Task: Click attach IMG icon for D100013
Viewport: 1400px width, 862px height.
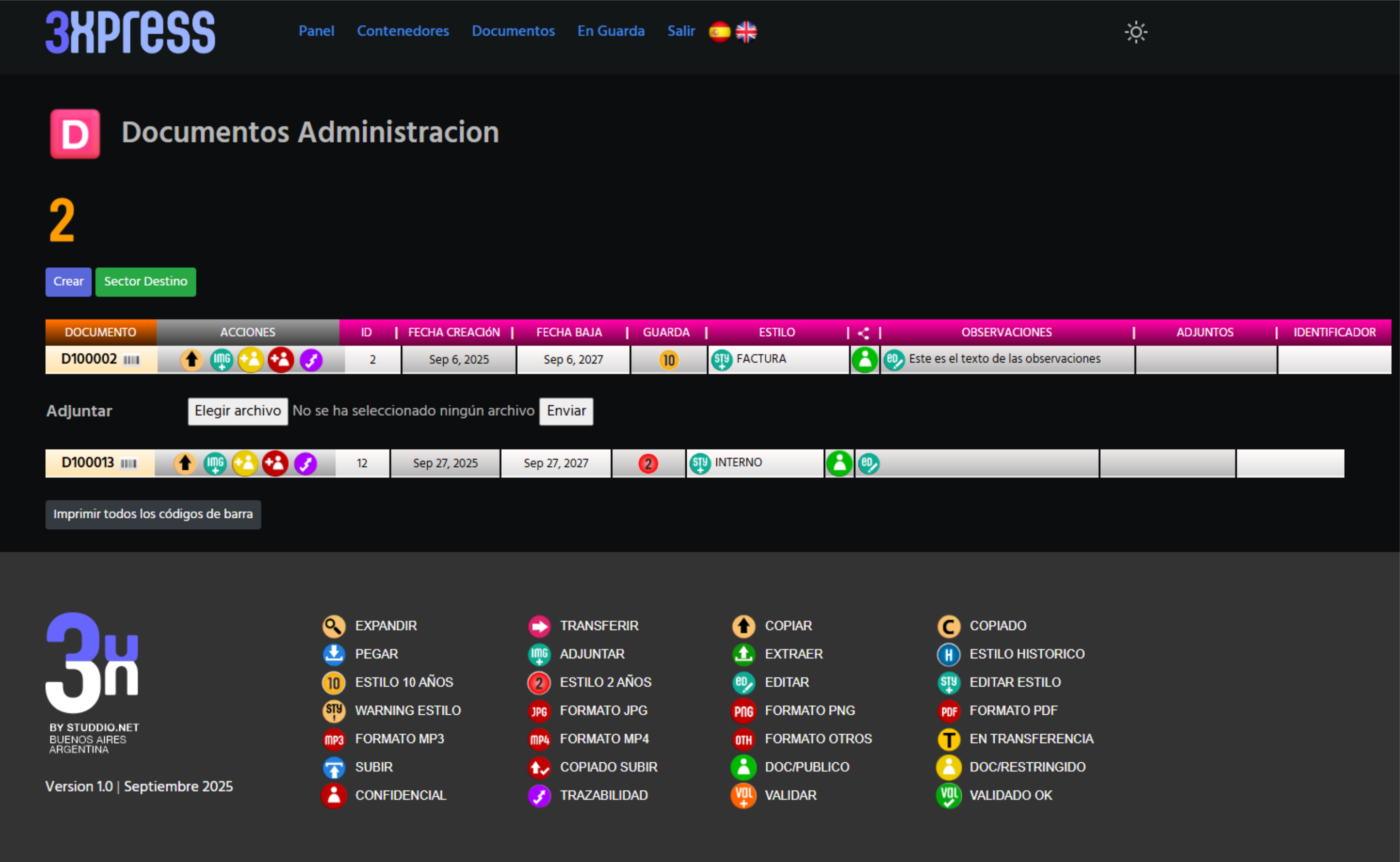Action: tap(215, 463)
